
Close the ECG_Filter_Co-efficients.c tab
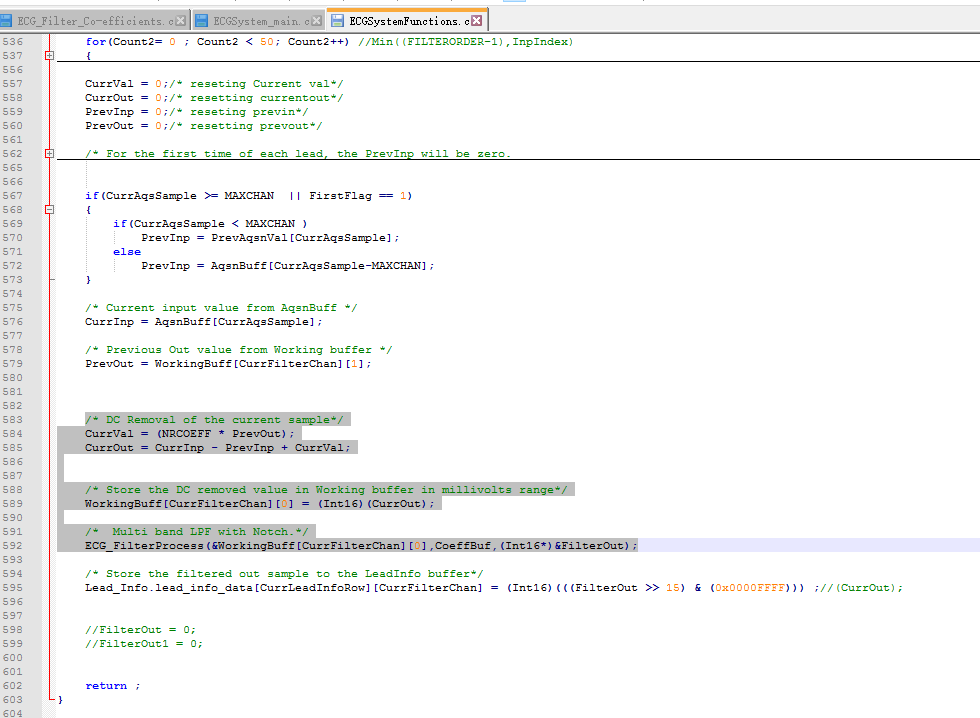click(181, 21)
